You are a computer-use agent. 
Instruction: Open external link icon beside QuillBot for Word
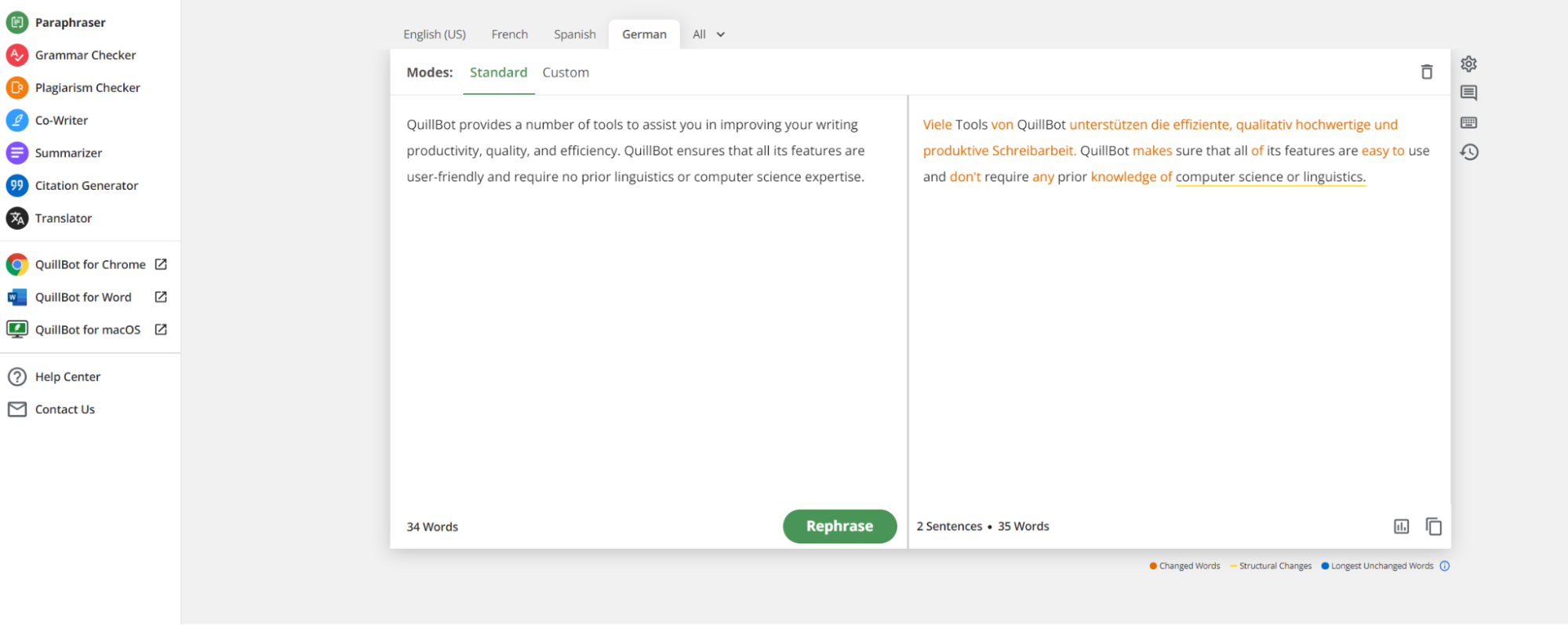[161, 297]
